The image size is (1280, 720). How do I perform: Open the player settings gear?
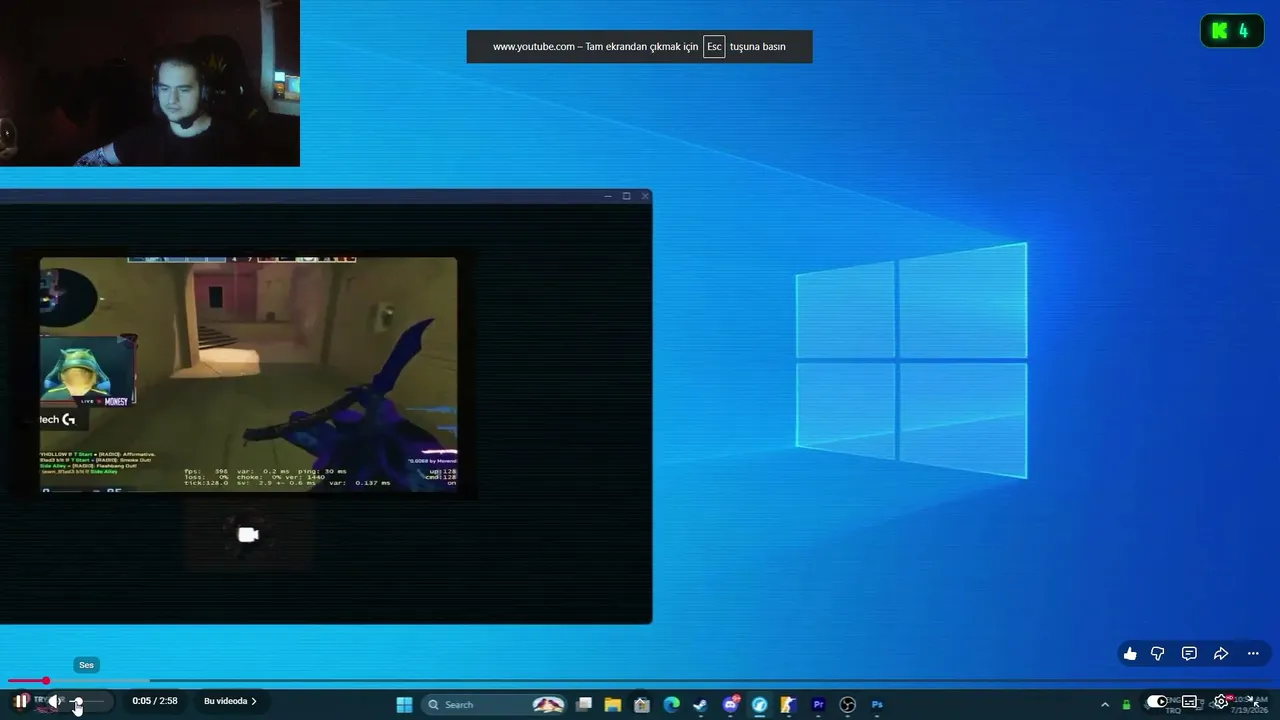[1221, 702]
